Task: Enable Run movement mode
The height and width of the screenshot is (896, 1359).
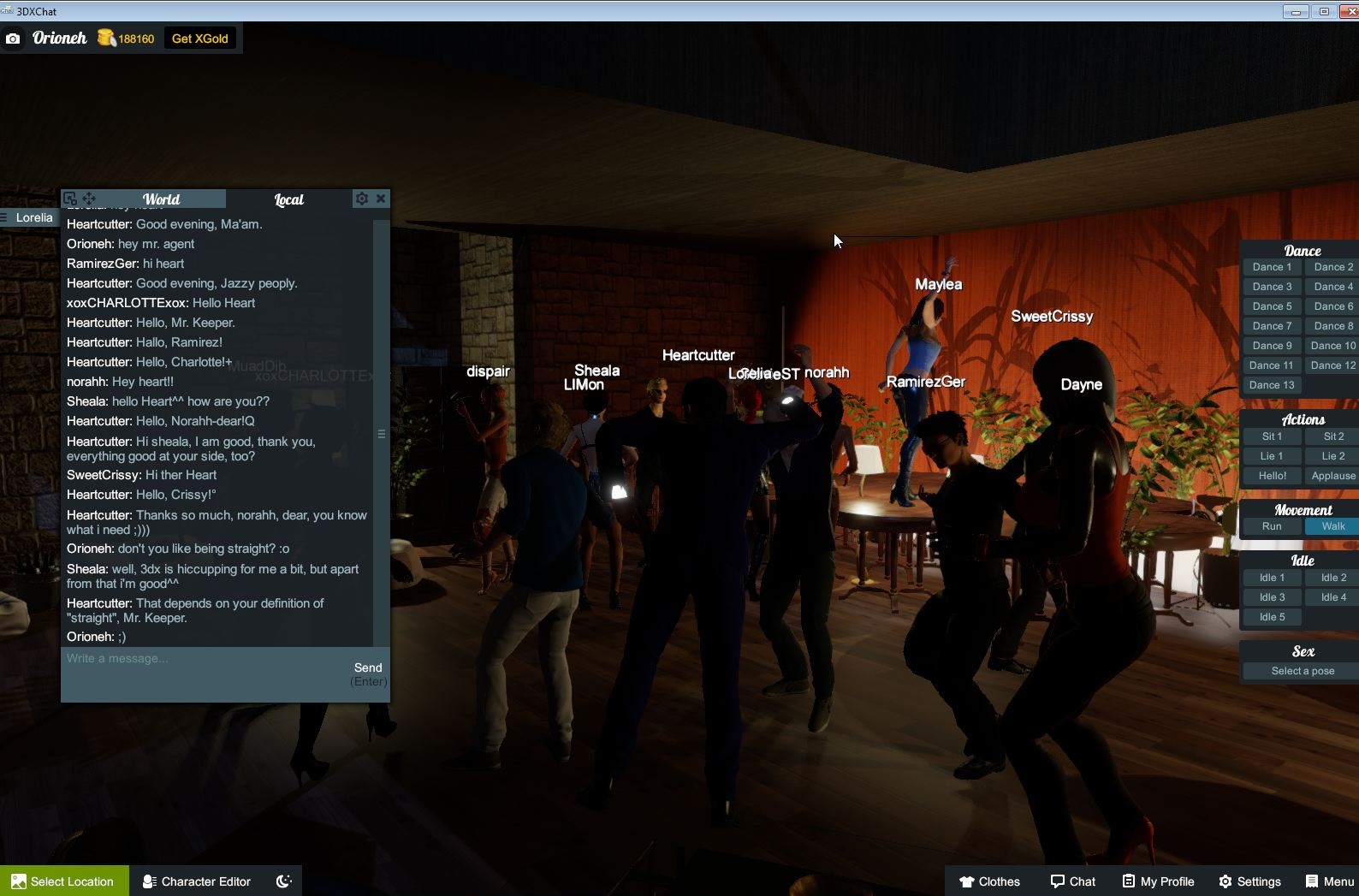Action: (x=1271, y=526)
